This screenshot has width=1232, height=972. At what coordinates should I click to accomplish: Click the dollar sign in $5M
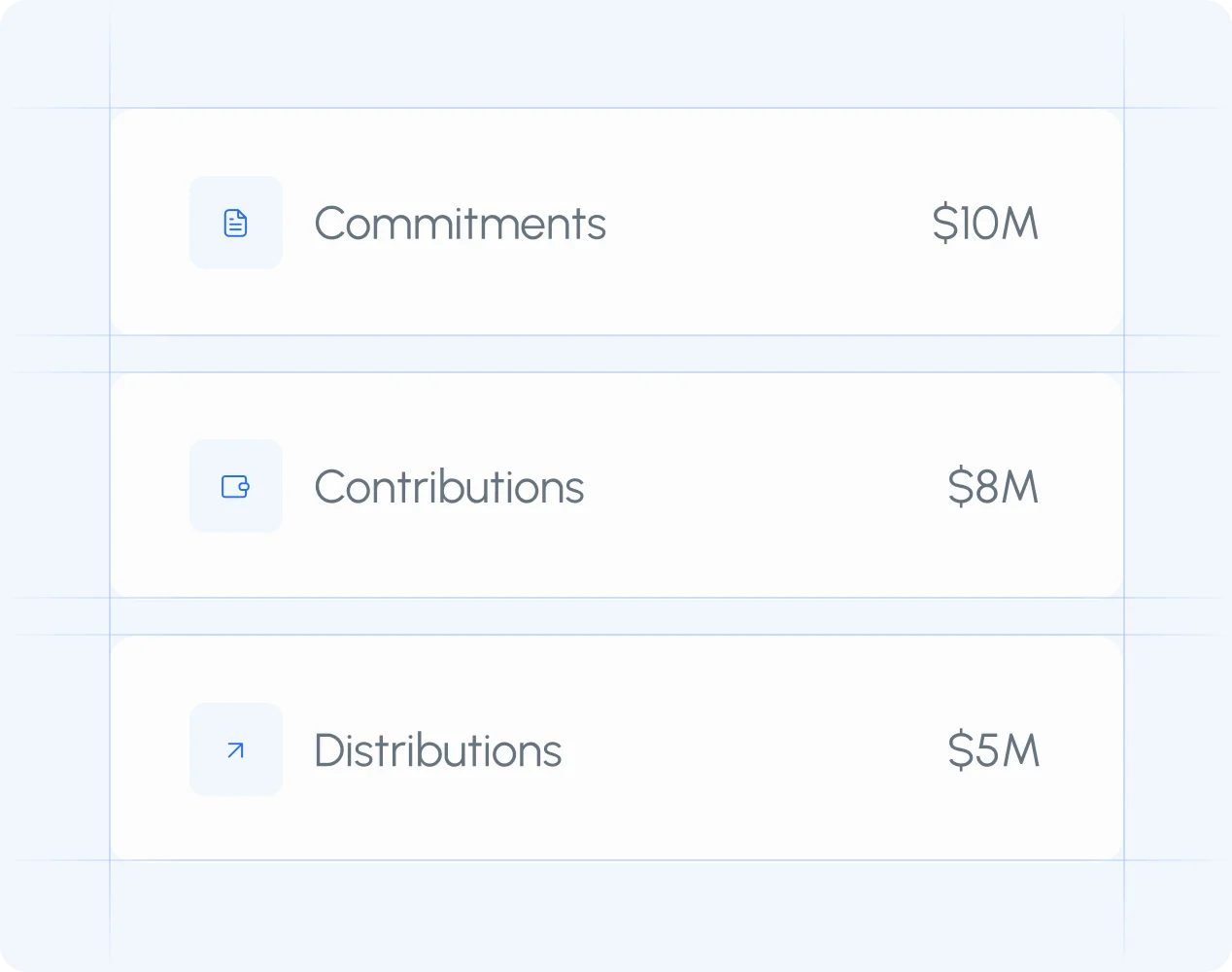(x=960, y=750)
